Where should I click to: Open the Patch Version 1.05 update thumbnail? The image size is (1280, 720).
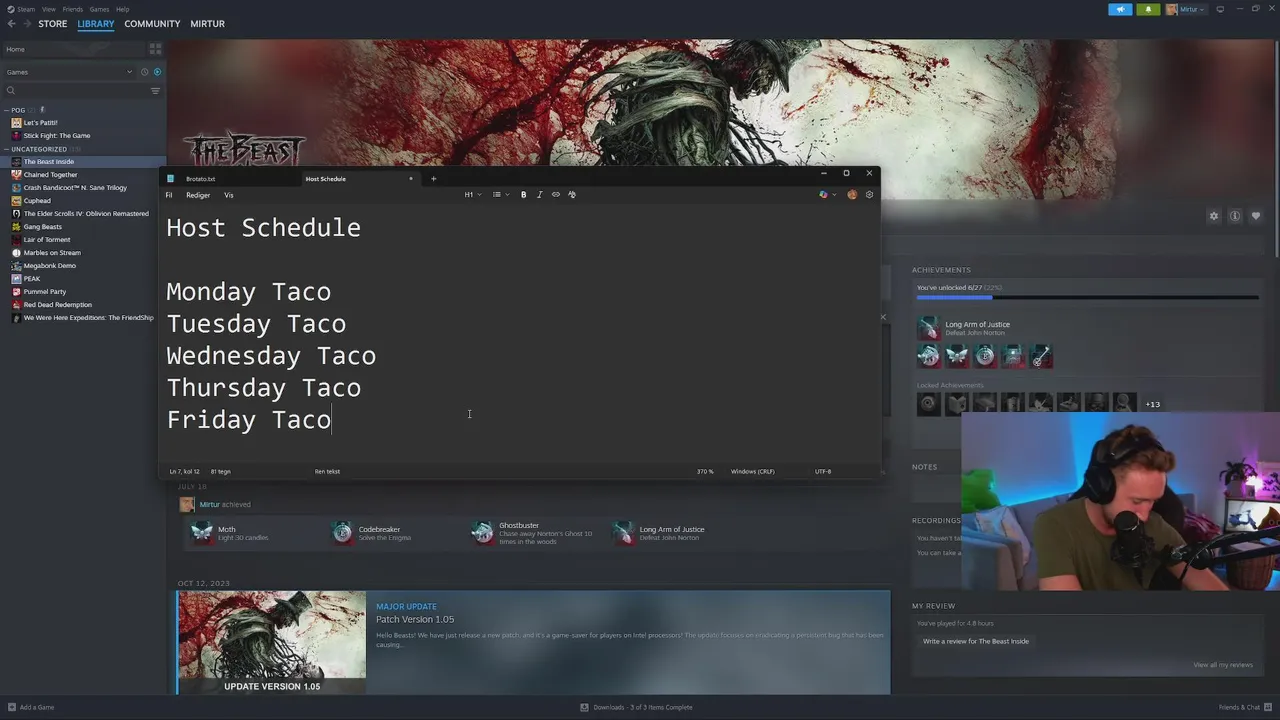tap(272, 642)
